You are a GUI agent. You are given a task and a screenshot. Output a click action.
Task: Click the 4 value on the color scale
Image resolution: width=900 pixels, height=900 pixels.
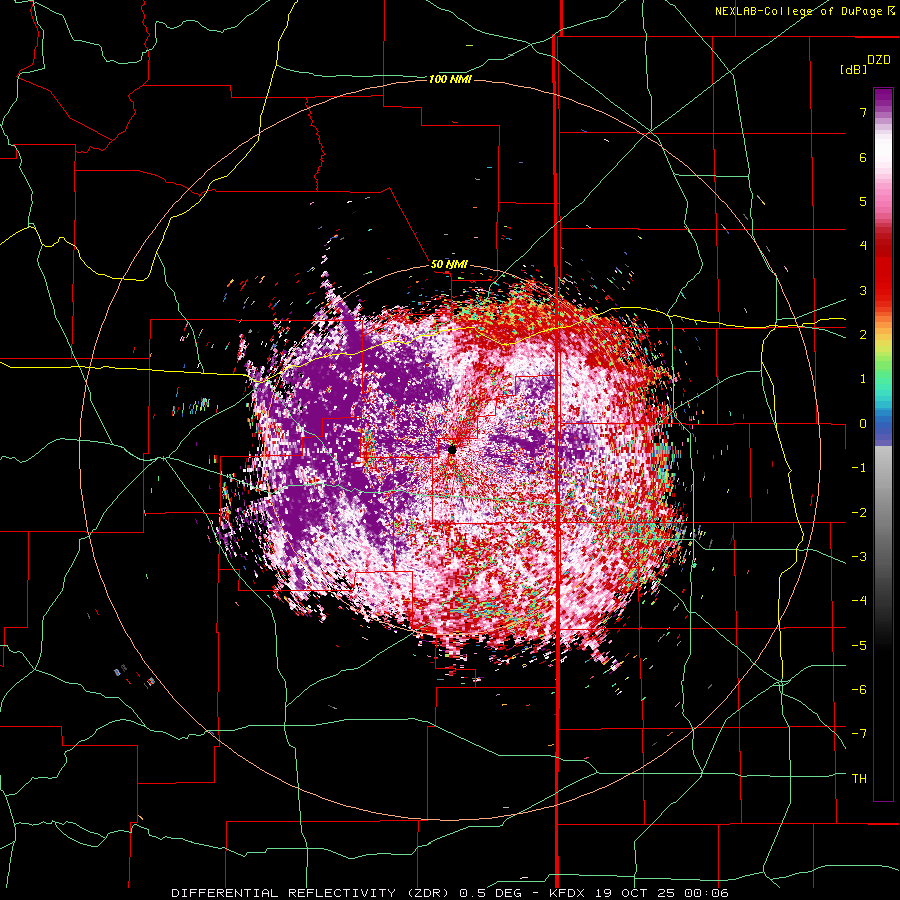(x=863, y=246)
